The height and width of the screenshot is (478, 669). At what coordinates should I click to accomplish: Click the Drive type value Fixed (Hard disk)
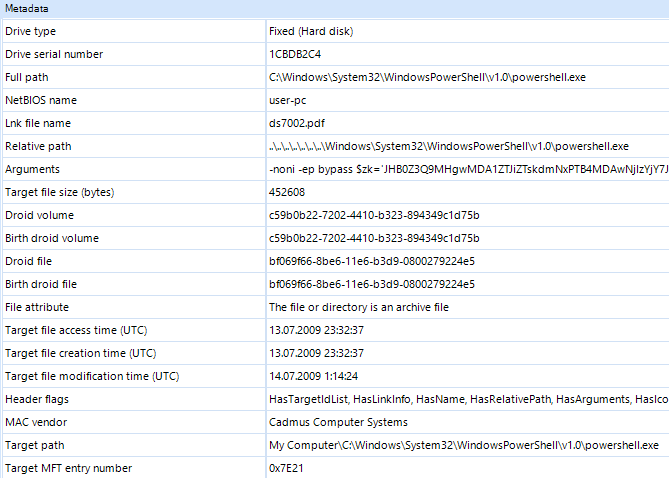[311, 31]
